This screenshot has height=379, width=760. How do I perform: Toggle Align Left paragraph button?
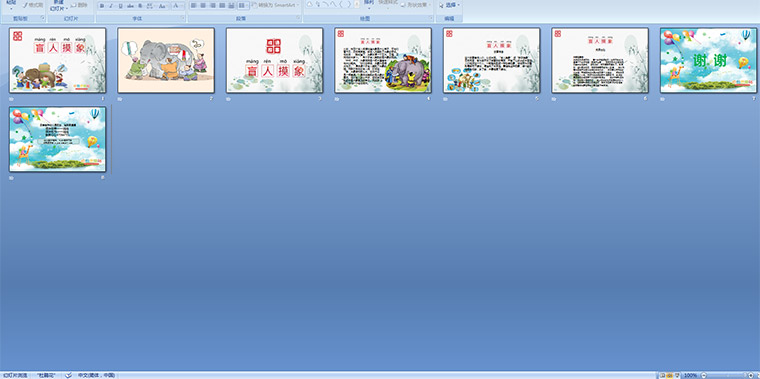pos(193,6)
